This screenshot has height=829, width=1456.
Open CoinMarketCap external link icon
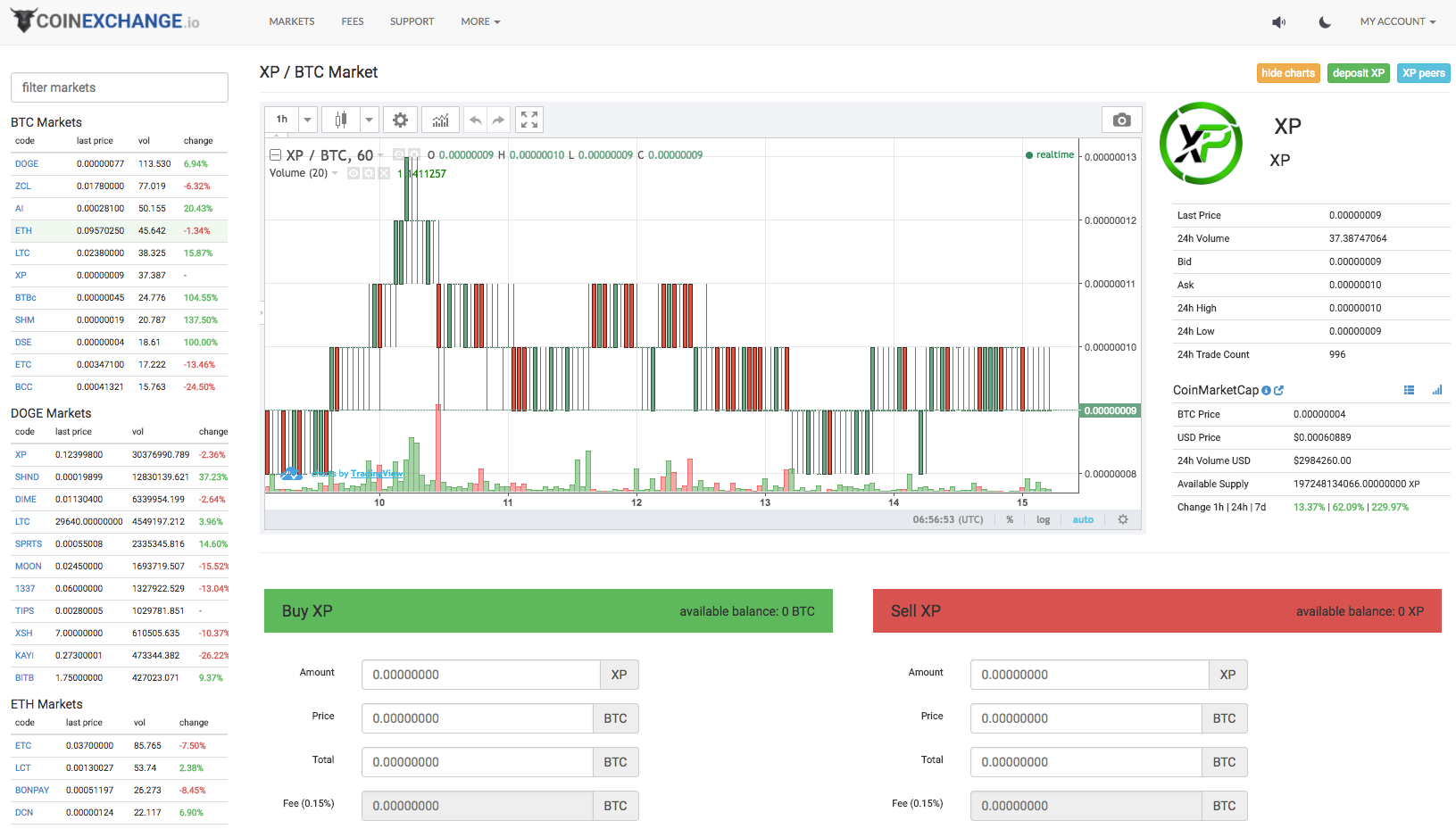1278,390
